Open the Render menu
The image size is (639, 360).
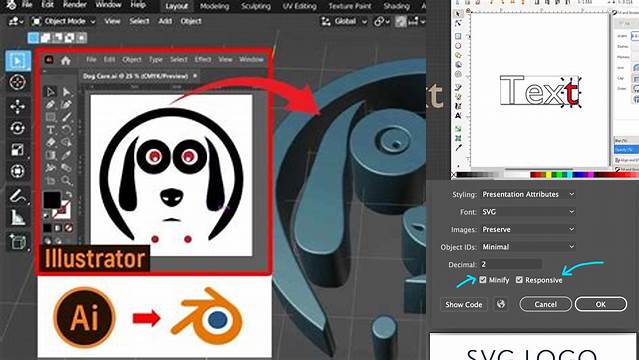pyautogui.click(x=75, y=5)
